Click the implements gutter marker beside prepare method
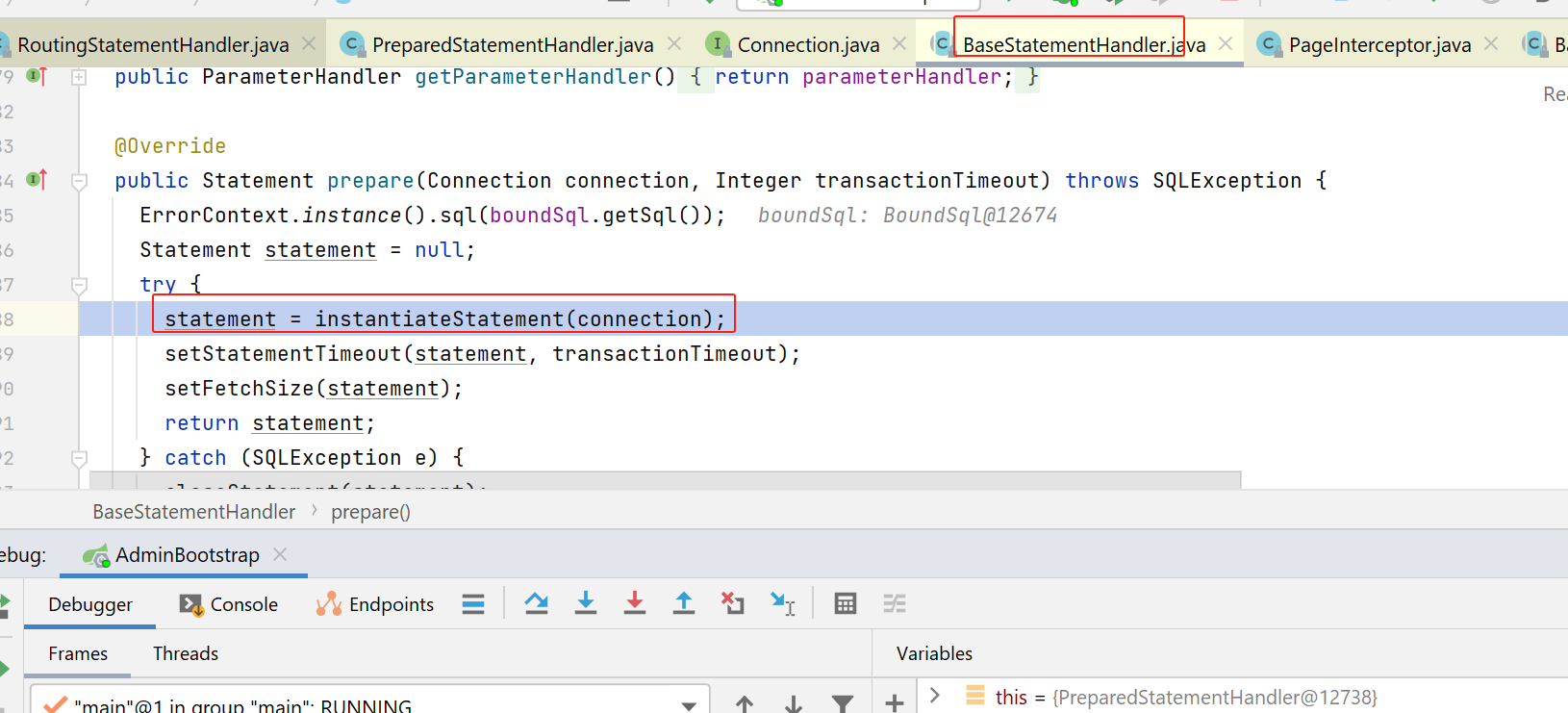This screenshot has height=713, width=1568. click(37, 180)
